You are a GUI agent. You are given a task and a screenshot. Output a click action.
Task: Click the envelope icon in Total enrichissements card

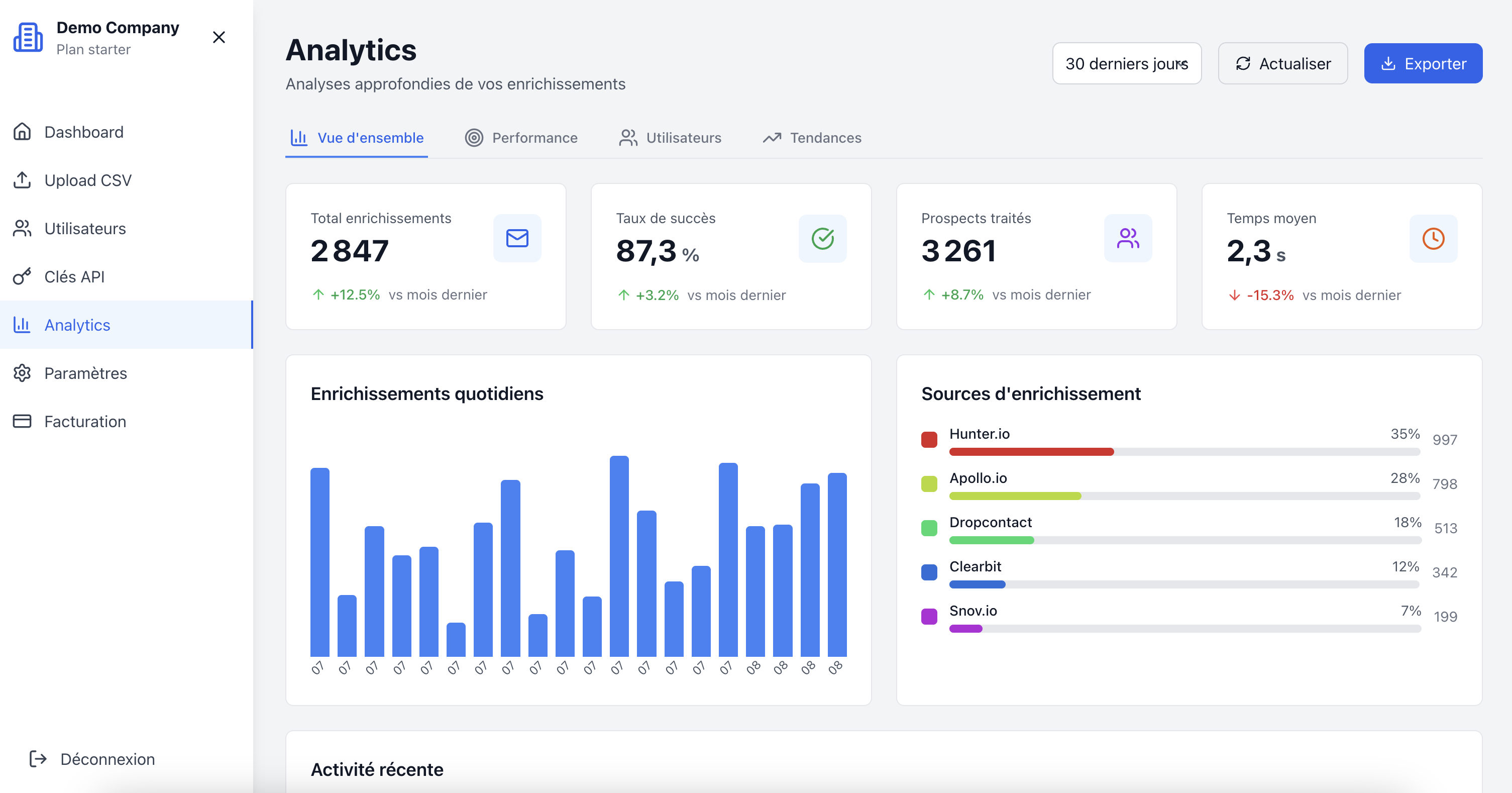click(x=516, y=239)
